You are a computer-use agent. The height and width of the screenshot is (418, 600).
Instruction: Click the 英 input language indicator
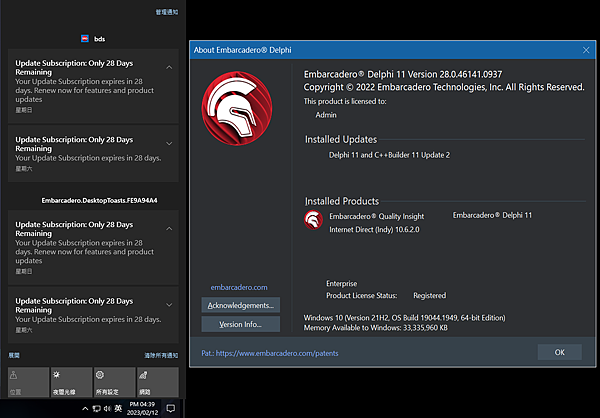point(118,409)
